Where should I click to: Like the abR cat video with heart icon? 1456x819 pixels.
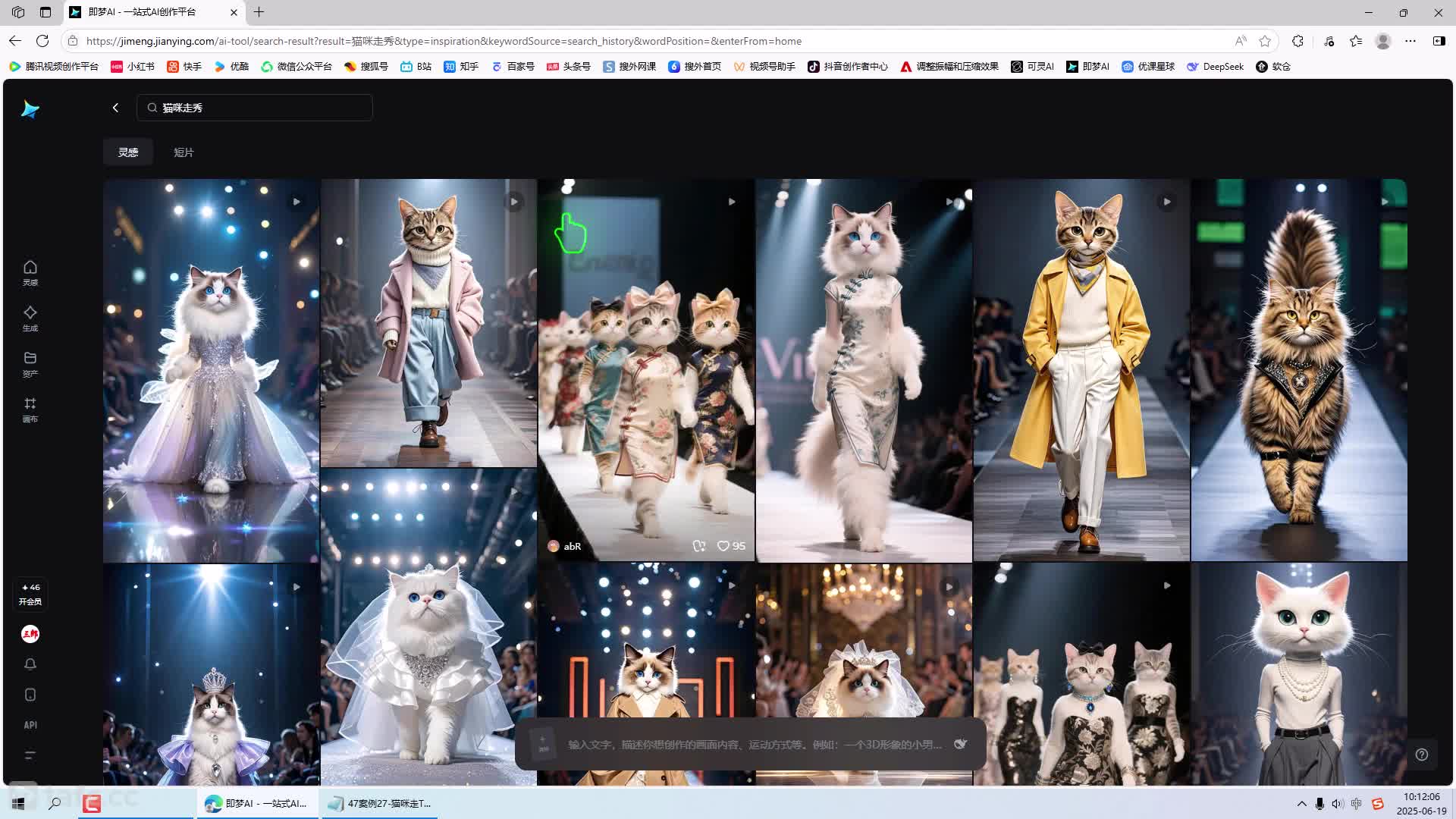click(723, 546)
